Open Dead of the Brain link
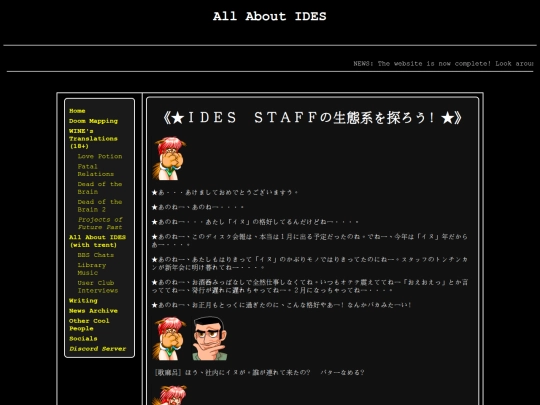Image resolution: width=540 pixels, height=405 pixels. (100, 188)
